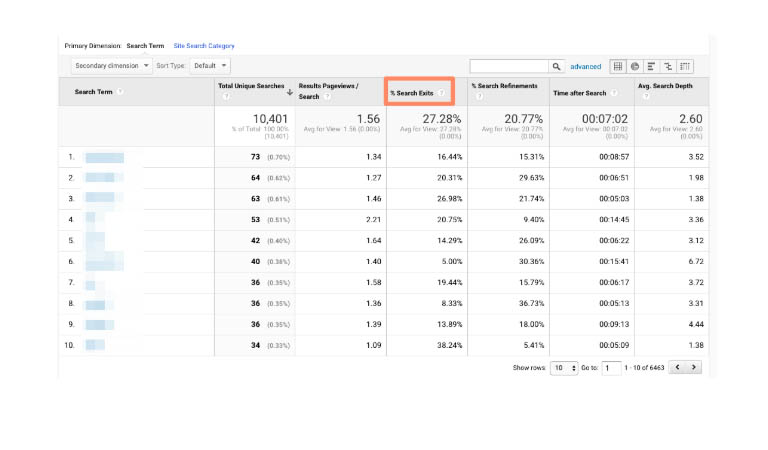Click the 00:07:02 time after search total

pyautogui.click(x=604, y=119)
